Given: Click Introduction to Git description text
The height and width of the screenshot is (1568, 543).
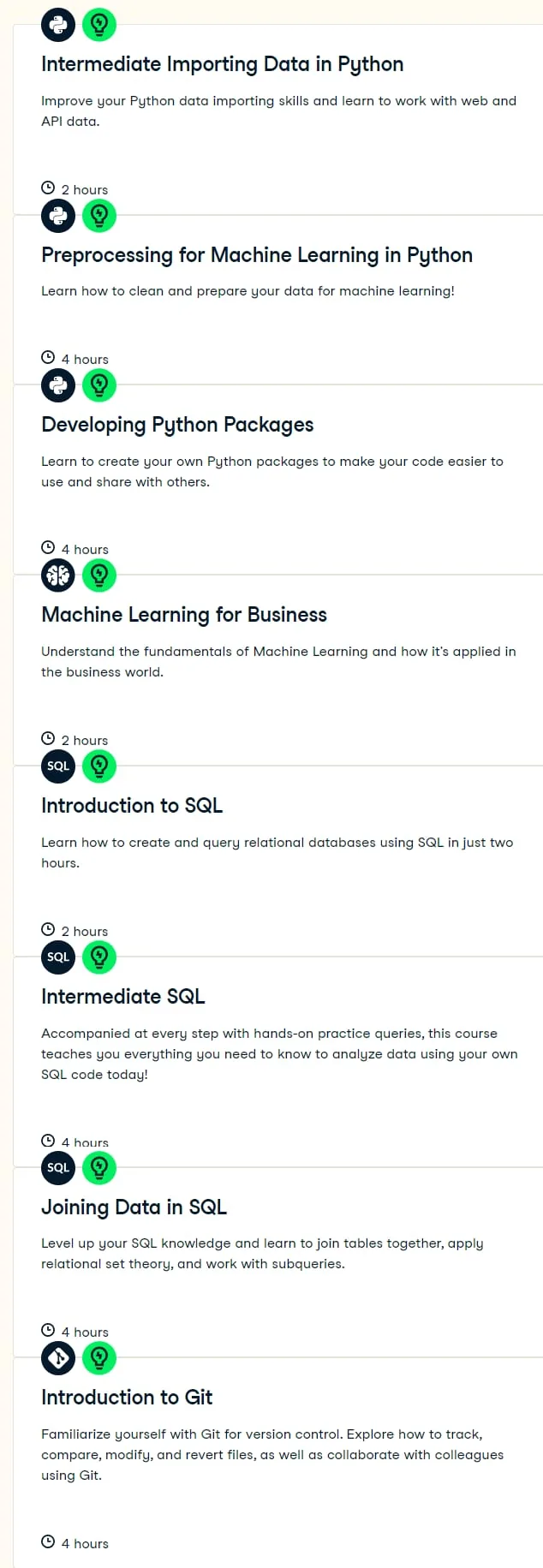Looking at the screenshot, I should tap(272, 1455).
